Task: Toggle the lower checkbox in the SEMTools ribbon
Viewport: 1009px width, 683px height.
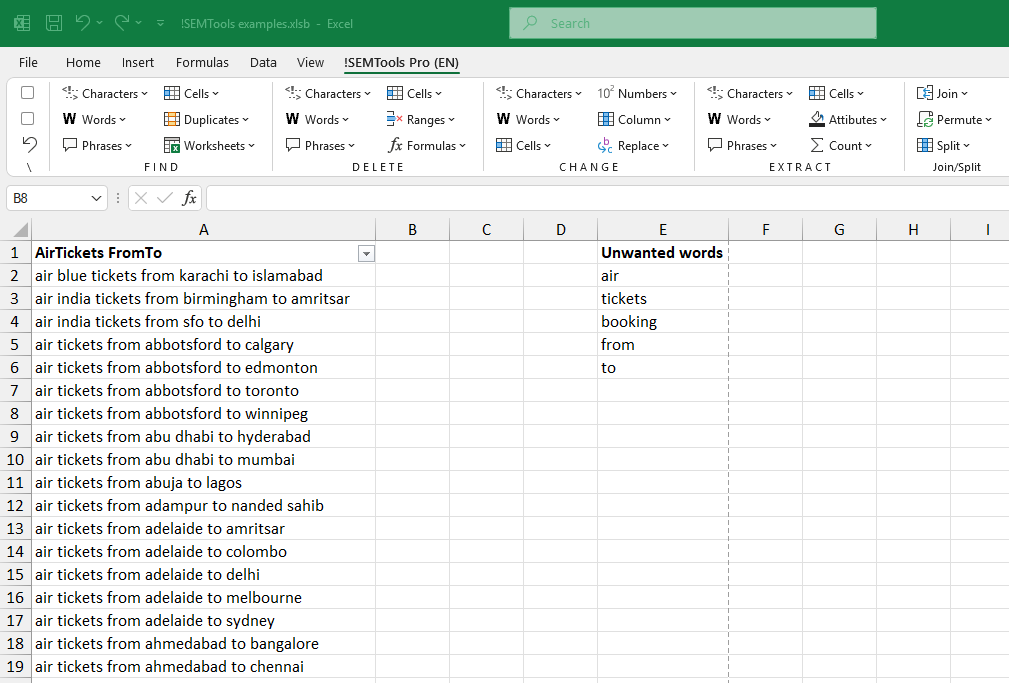Action: [27, 119]
